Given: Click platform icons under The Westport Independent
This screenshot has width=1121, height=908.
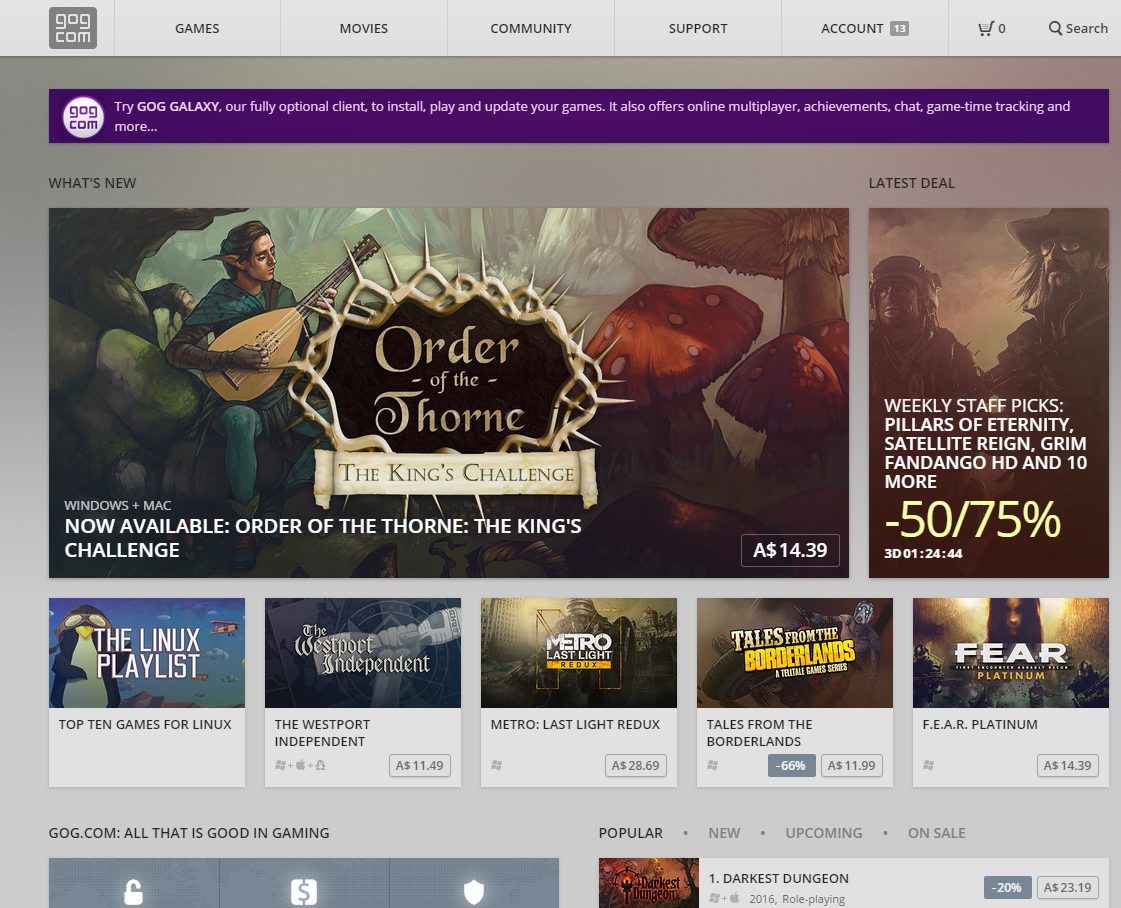Looking at the screenshot, I should (x=300, y=765).
